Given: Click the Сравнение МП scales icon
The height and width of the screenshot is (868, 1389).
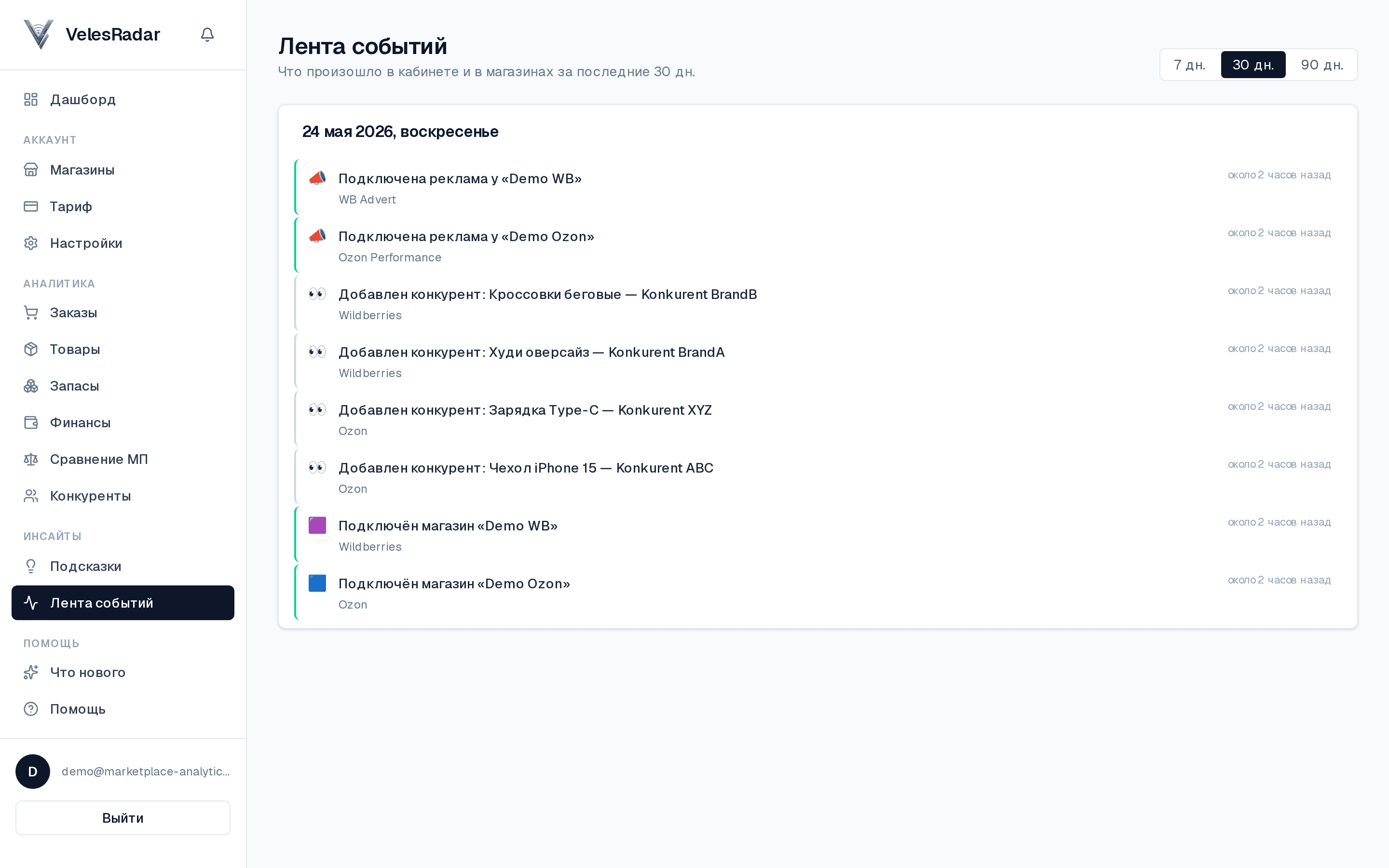Looking at the screenshot, I should click(x=31, y=459).
